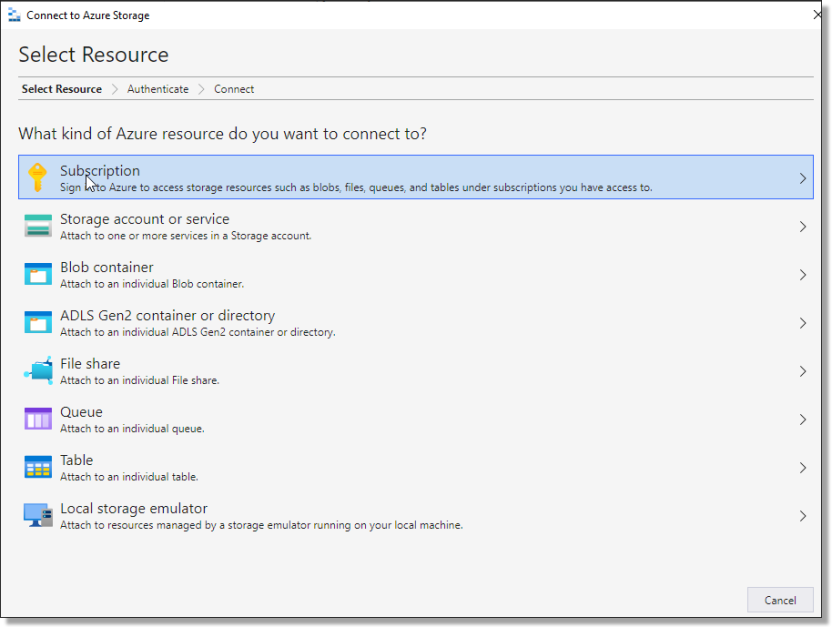This screenshot has width=832, height=627.
Task: Open the Blob container option via its chevron
Action: click(x=802, y=274)
